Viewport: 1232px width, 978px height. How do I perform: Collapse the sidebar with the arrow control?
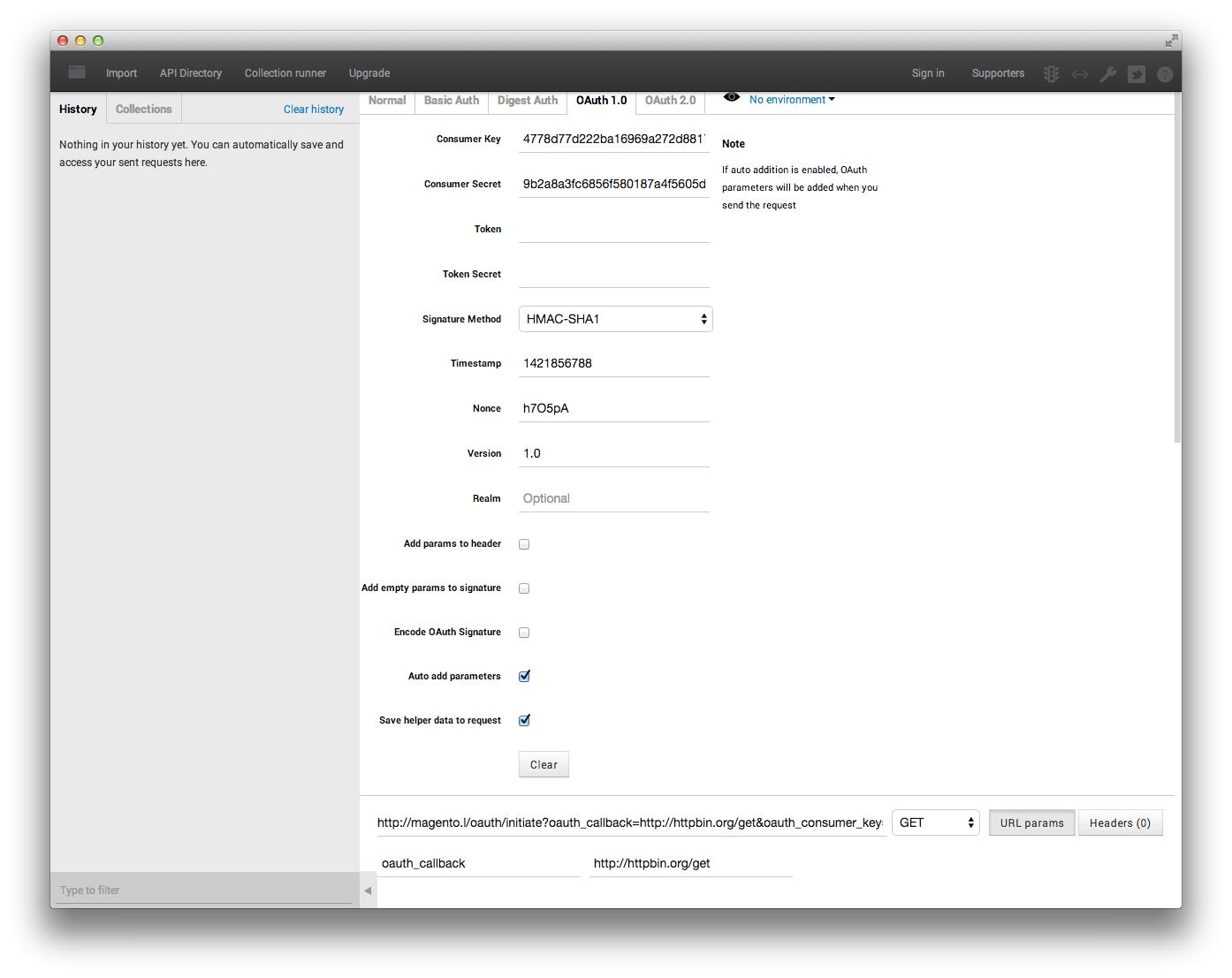[368, 891]
